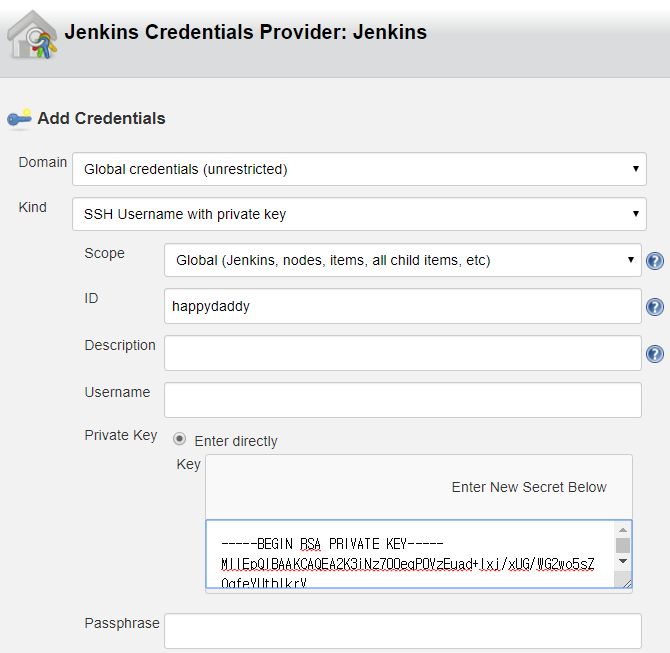Open the Kind dropdown
670x653 pixels.
click(359, 214)
